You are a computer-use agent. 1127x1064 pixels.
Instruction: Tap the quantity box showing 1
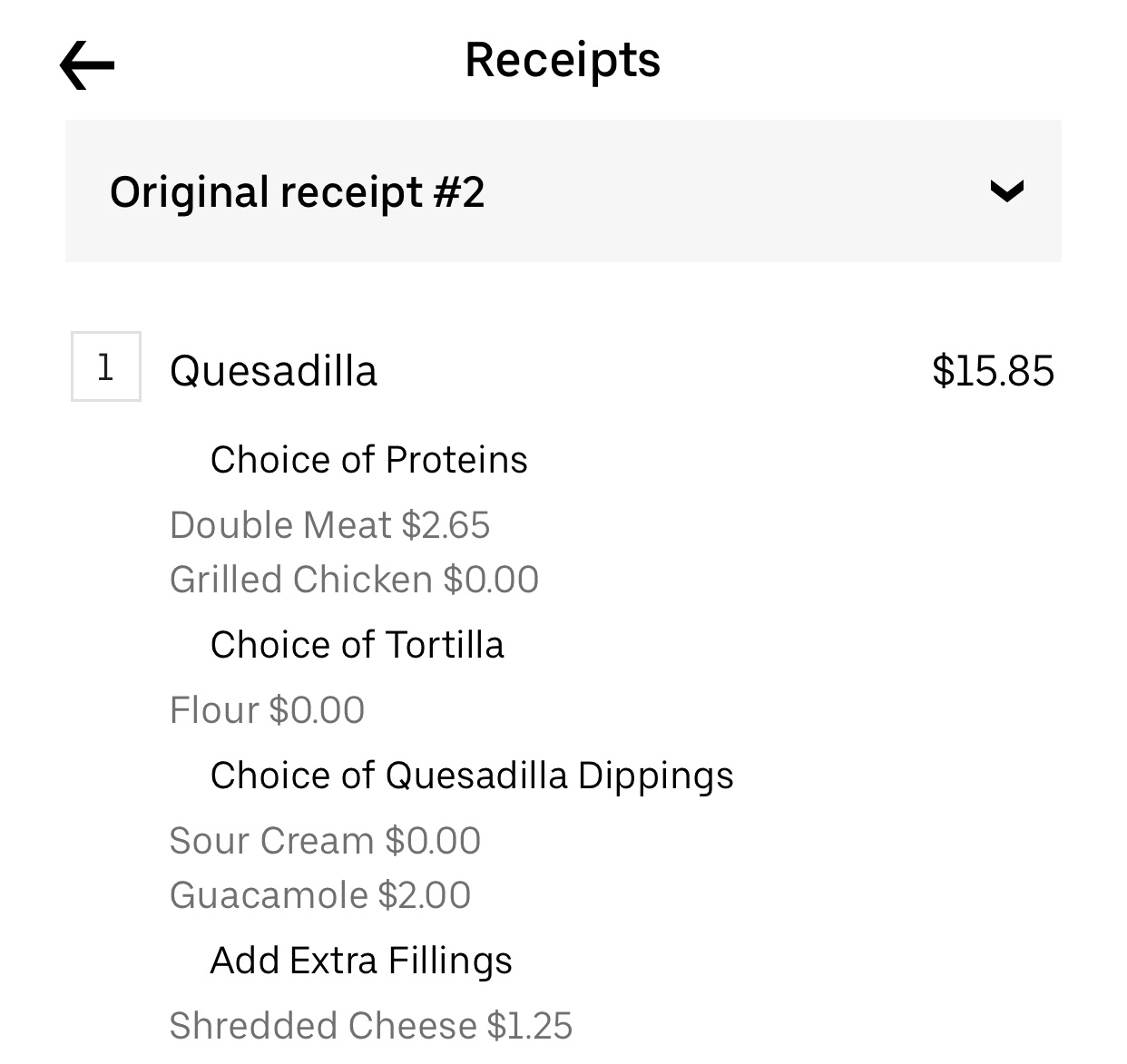point(106,367)
